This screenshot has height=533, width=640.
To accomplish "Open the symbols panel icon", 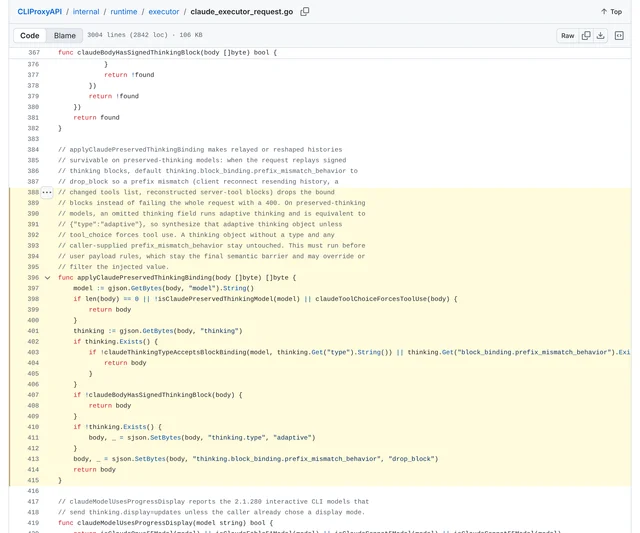I will click(x=619, y=36).
